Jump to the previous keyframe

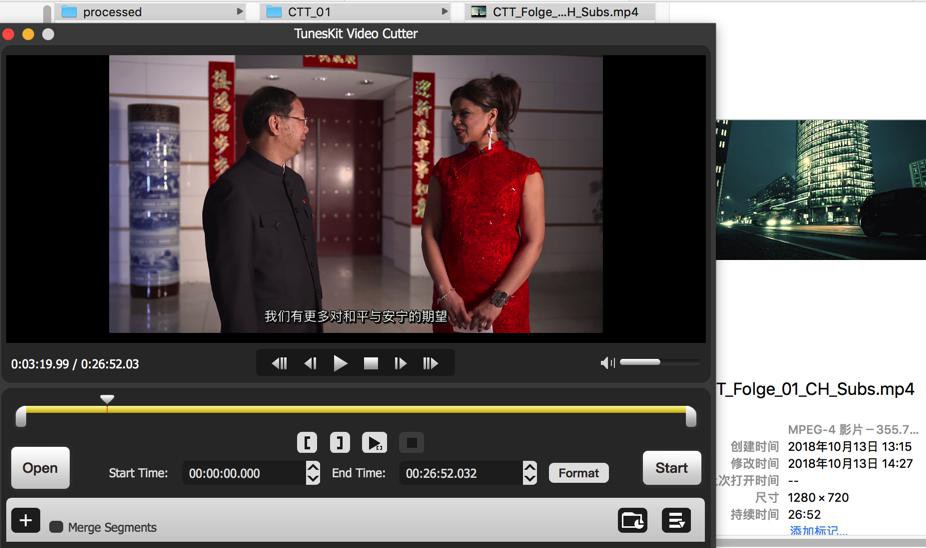click(x=279, y=363)
